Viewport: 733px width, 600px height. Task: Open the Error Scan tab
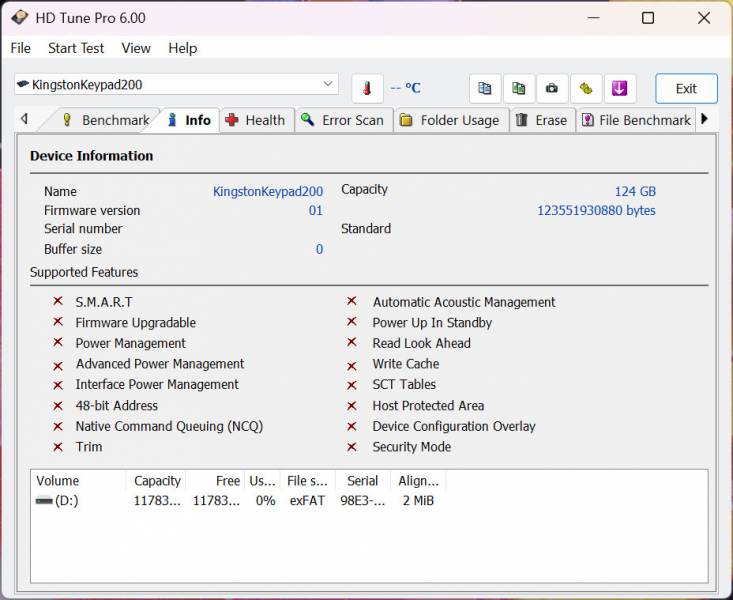(343, 120)
